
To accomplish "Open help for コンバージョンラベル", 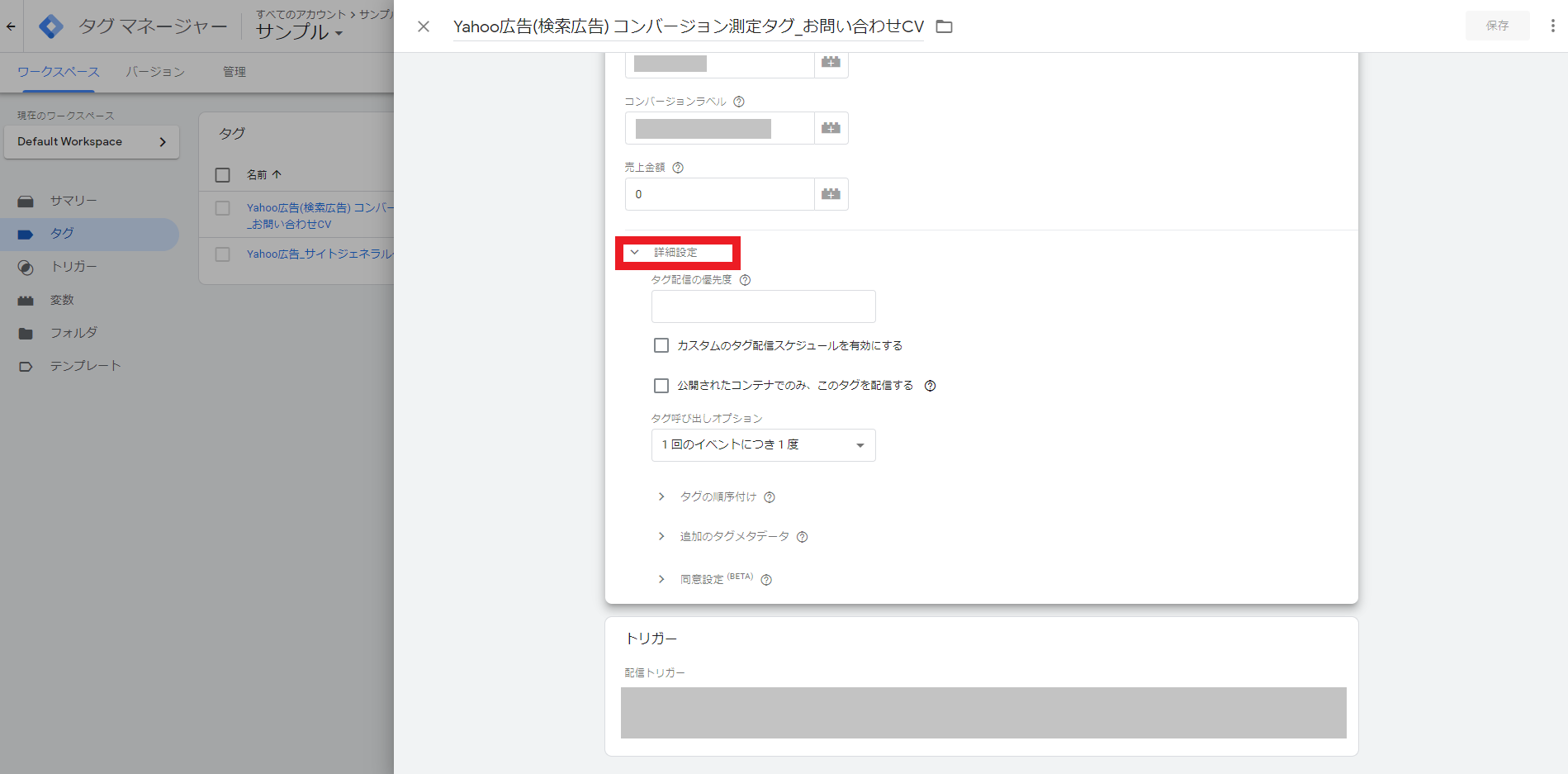I will tap(739, 102).
